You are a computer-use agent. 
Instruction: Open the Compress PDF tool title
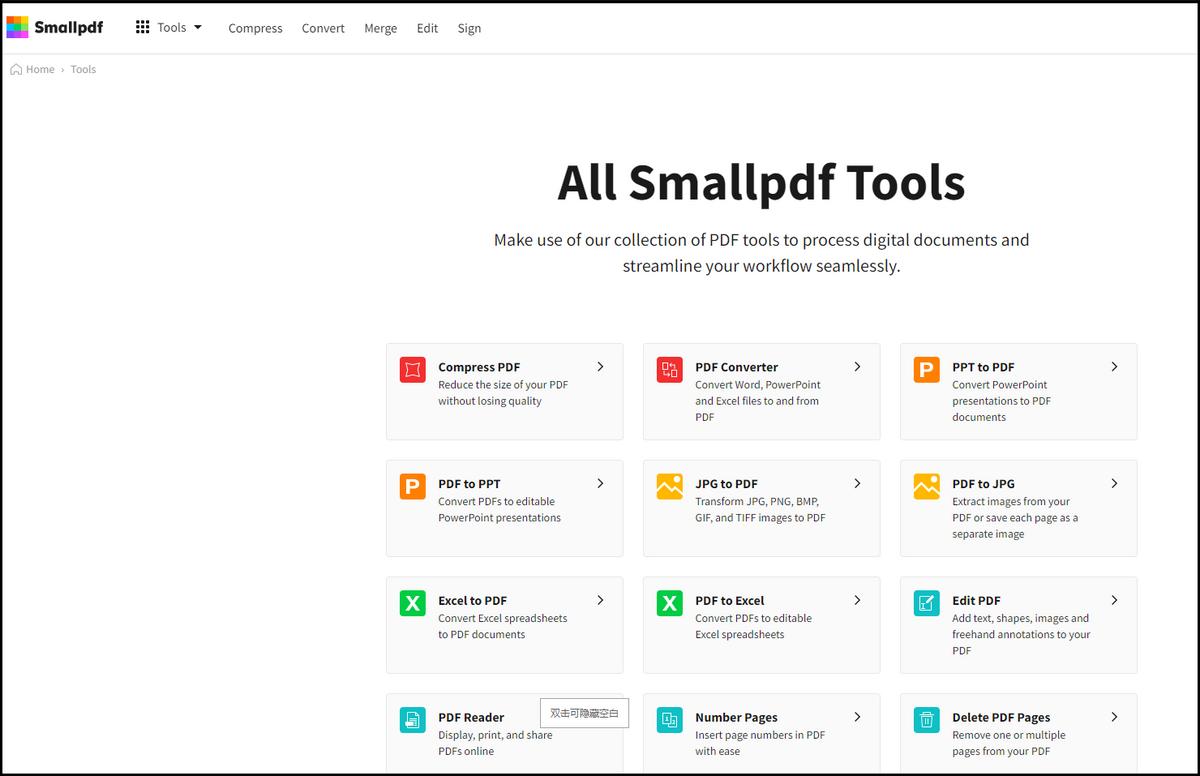click(x=479, y=367)
